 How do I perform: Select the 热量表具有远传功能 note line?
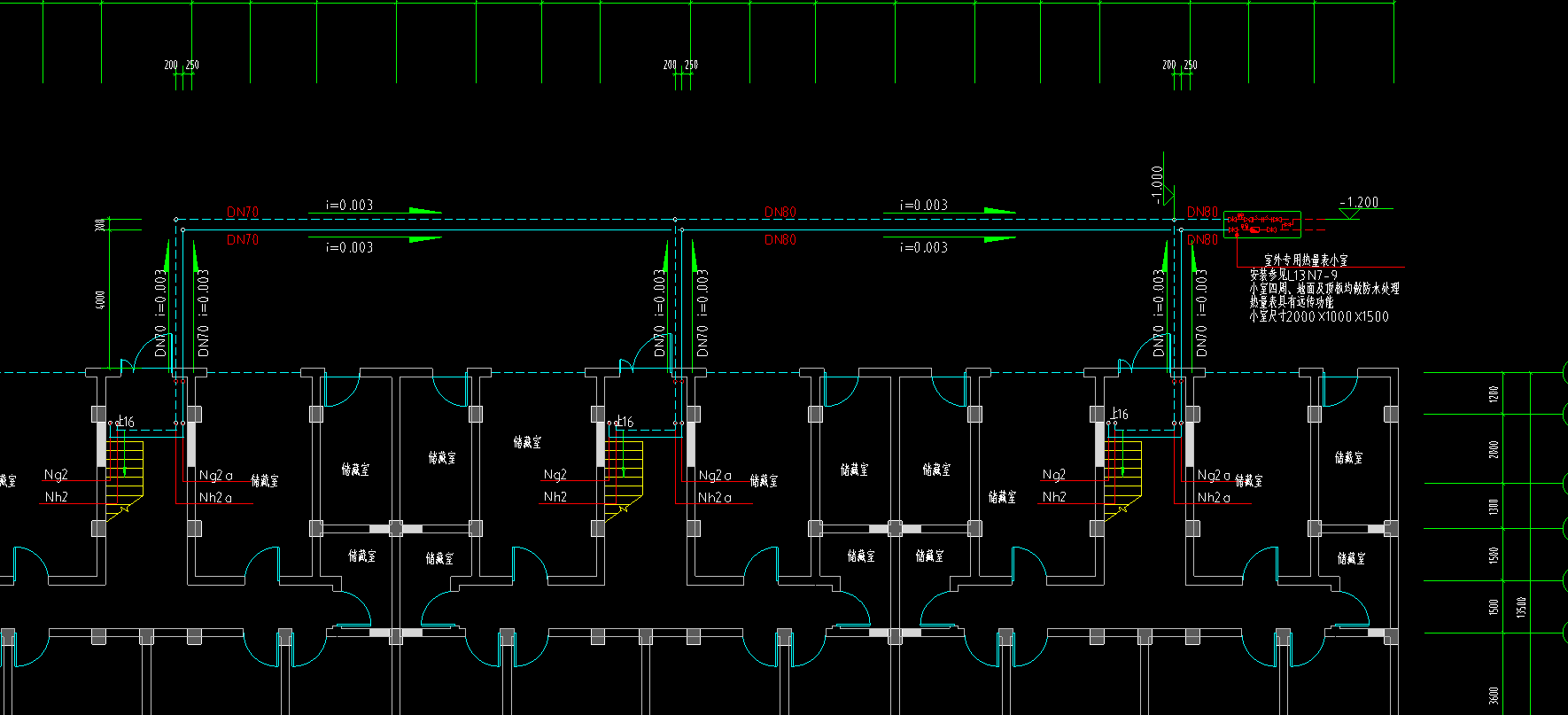tap(1292, 302)
